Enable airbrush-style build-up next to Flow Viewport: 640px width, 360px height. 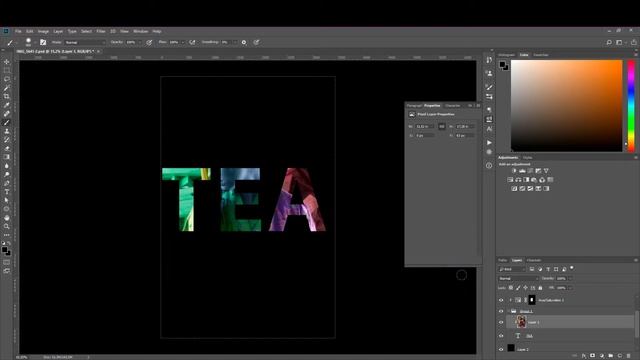[x=192, y=42]
